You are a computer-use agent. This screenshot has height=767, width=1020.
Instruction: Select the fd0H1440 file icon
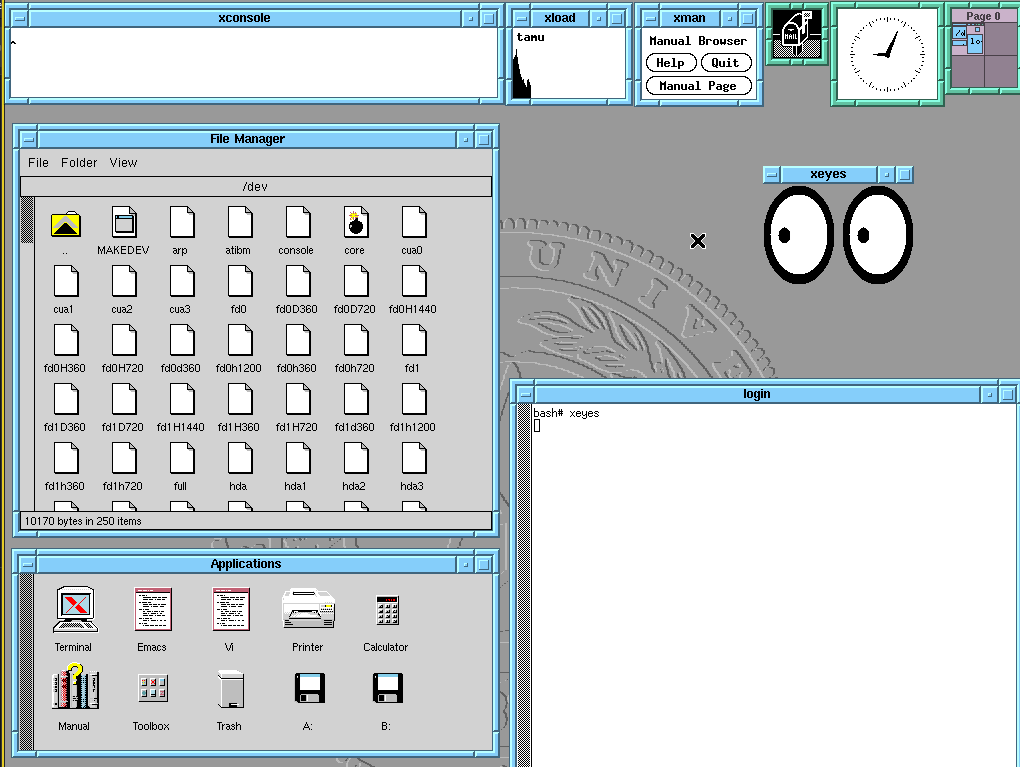(414, 281)
